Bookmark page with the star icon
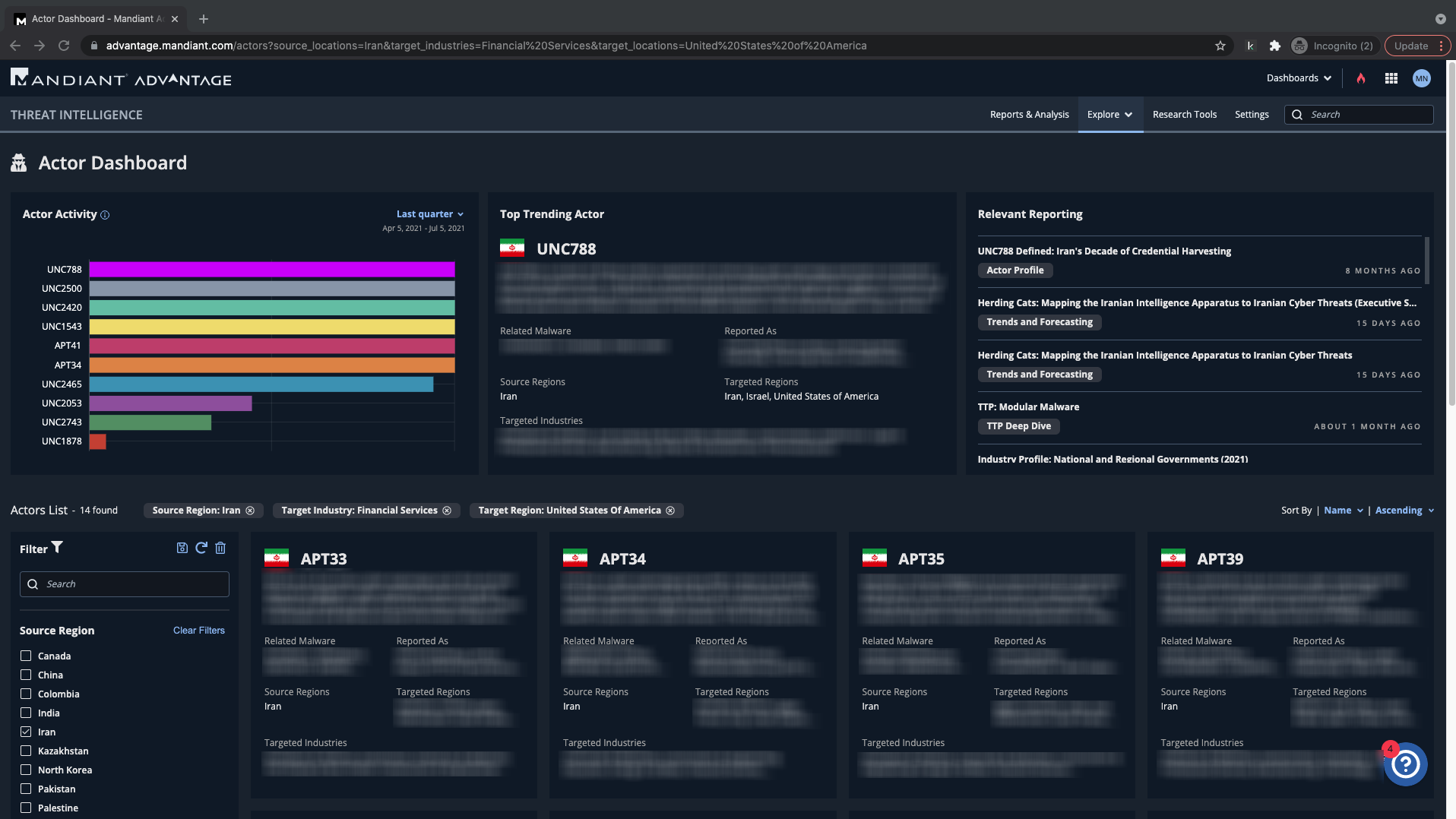Screen dimensions: 1456x819 1220,46
